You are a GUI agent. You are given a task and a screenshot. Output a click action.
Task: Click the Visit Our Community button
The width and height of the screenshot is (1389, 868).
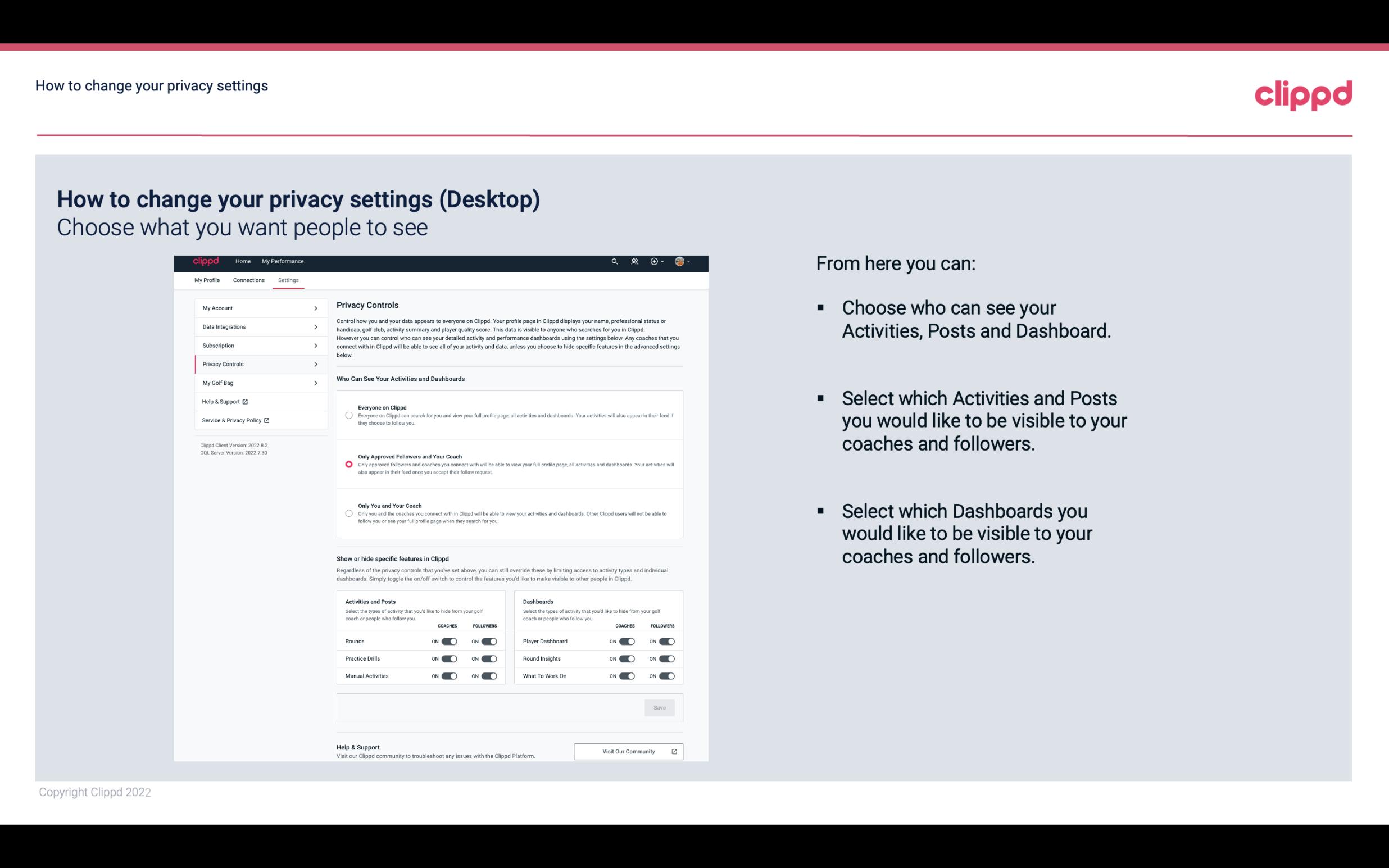pyautogui.click(x=628, y=751)
